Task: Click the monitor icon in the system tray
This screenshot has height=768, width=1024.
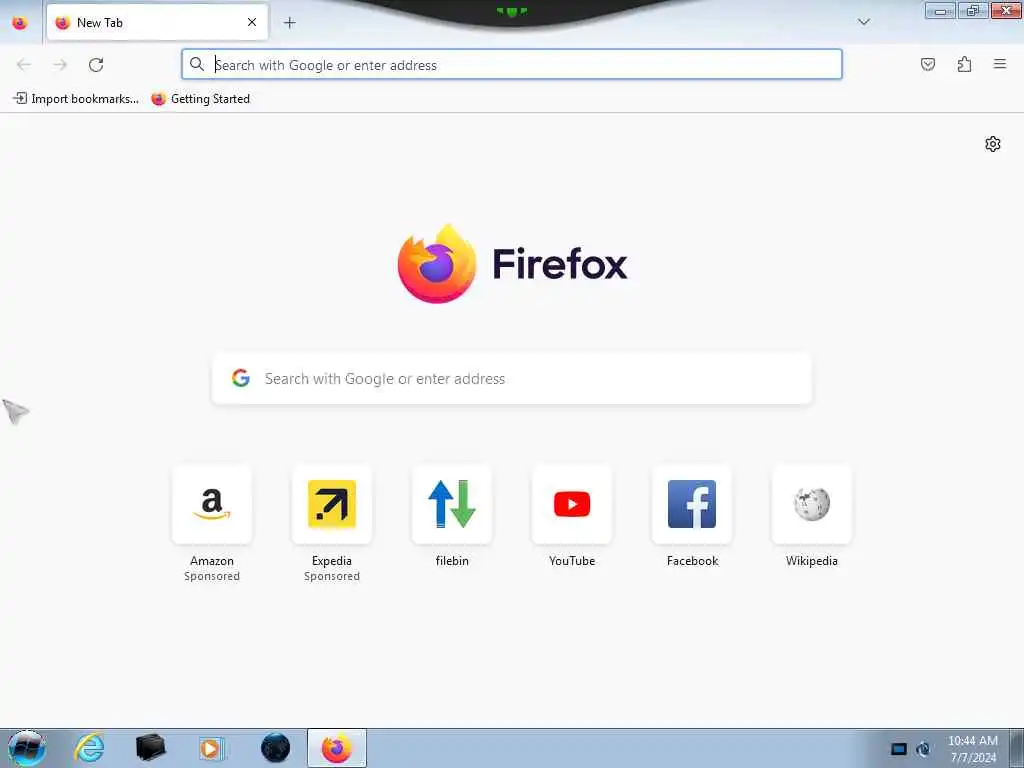Action: (899, 749)
